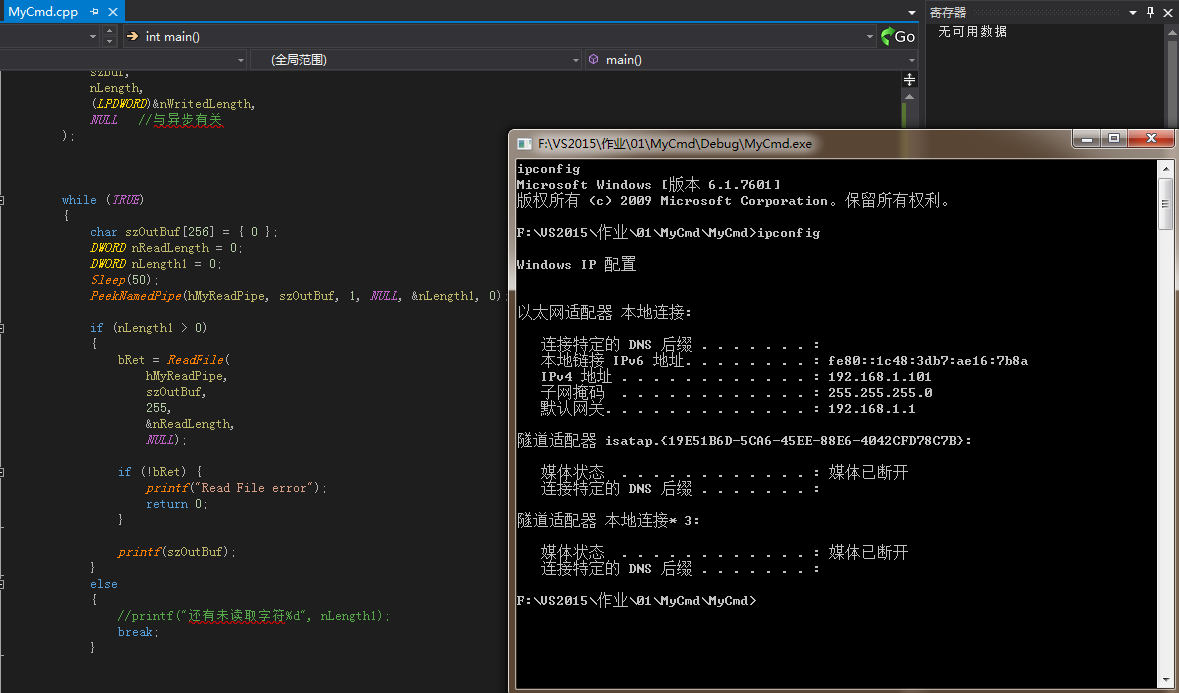
Task: Click the 'DWORD nLength1 = 0' line
Action: (156, 264)
